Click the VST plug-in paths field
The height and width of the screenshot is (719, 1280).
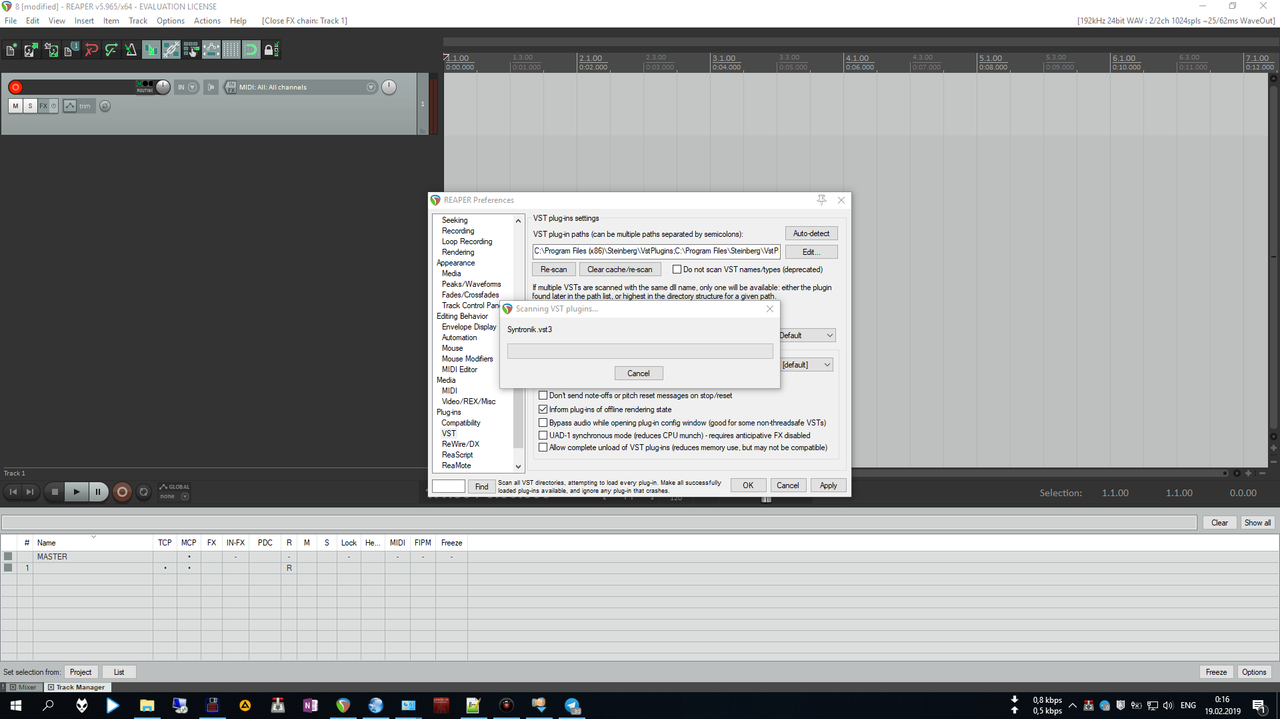656,251
